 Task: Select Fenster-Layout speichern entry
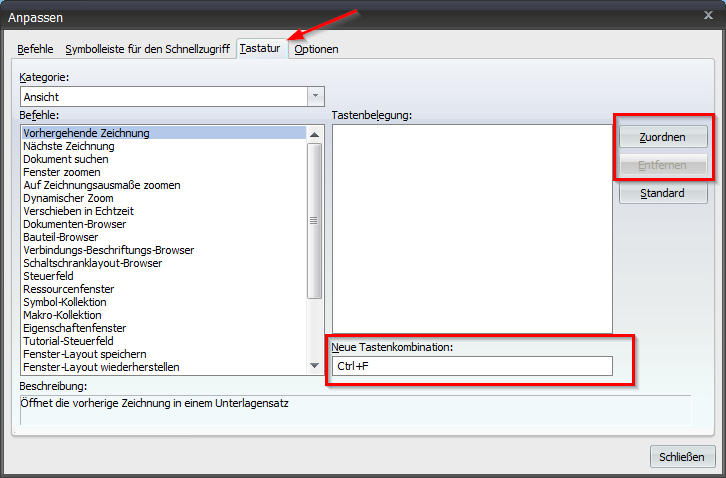[85, 354]
